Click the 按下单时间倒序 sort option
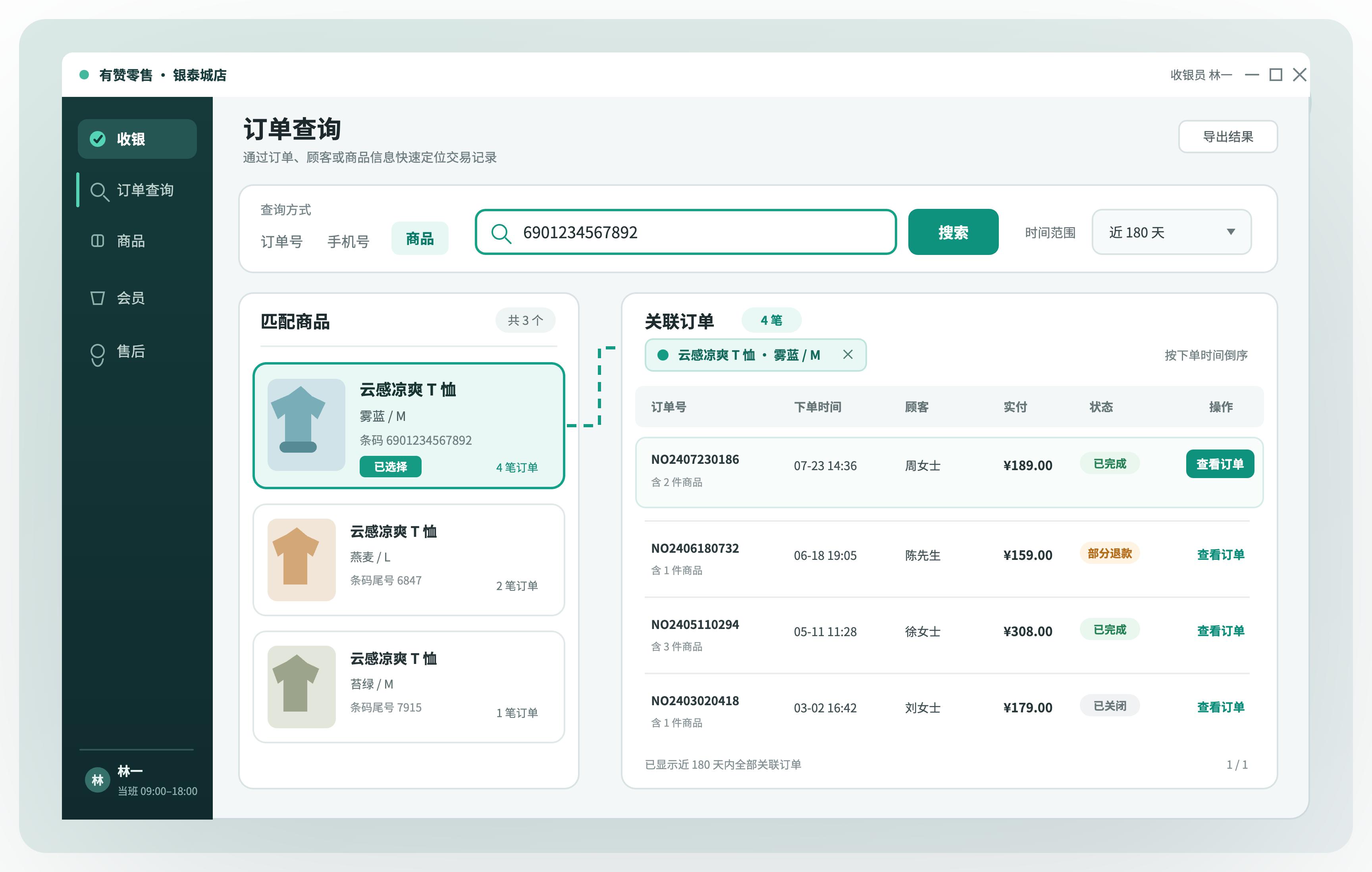This screenshot has height=872, width=1372. coord(1206,355)
